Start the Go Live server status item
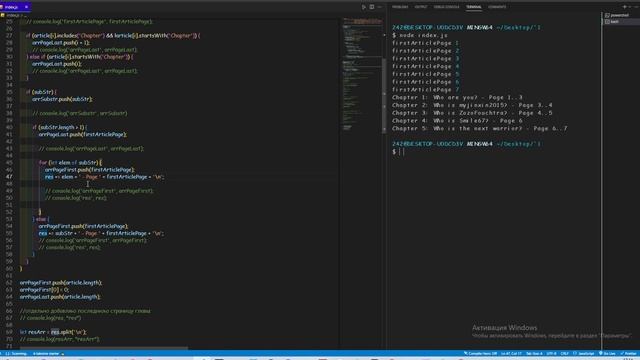This screenshot has width=640, height=360. click(x=607, y=353)
